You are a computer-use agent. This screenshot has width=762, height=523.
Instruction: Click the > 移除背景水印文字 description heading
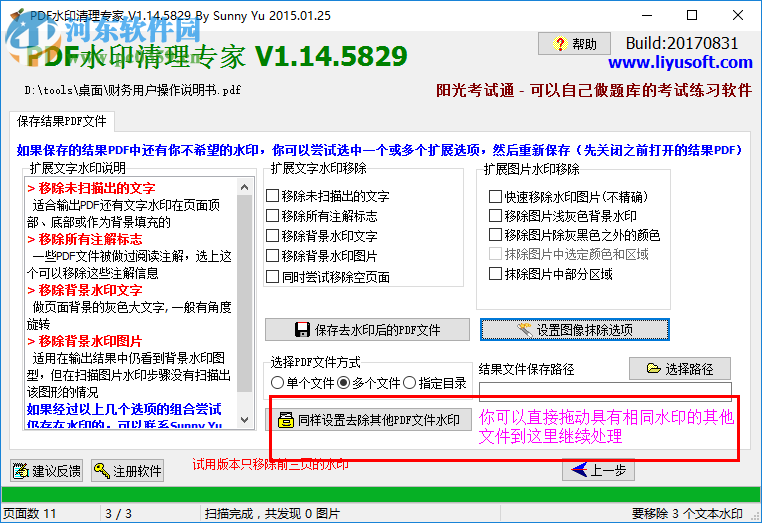point(85,290)
